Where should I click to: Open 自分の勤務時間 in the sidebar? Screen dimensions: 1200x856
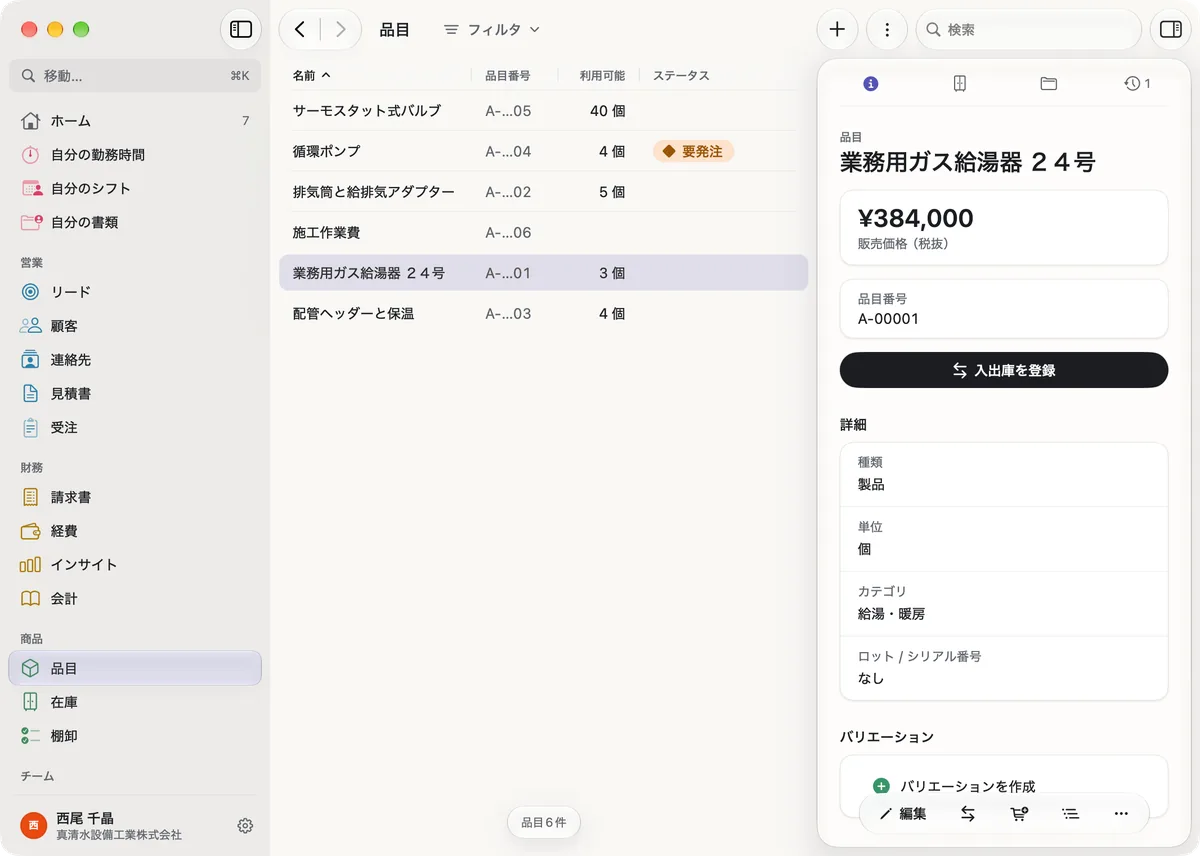coord(135,155)
